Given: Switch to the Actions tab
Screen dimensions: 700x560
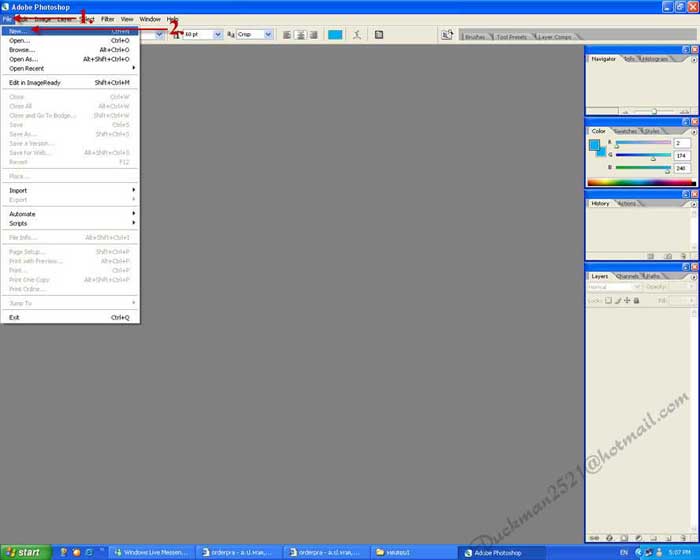Looking at the screenshot, I should (628, 204).
